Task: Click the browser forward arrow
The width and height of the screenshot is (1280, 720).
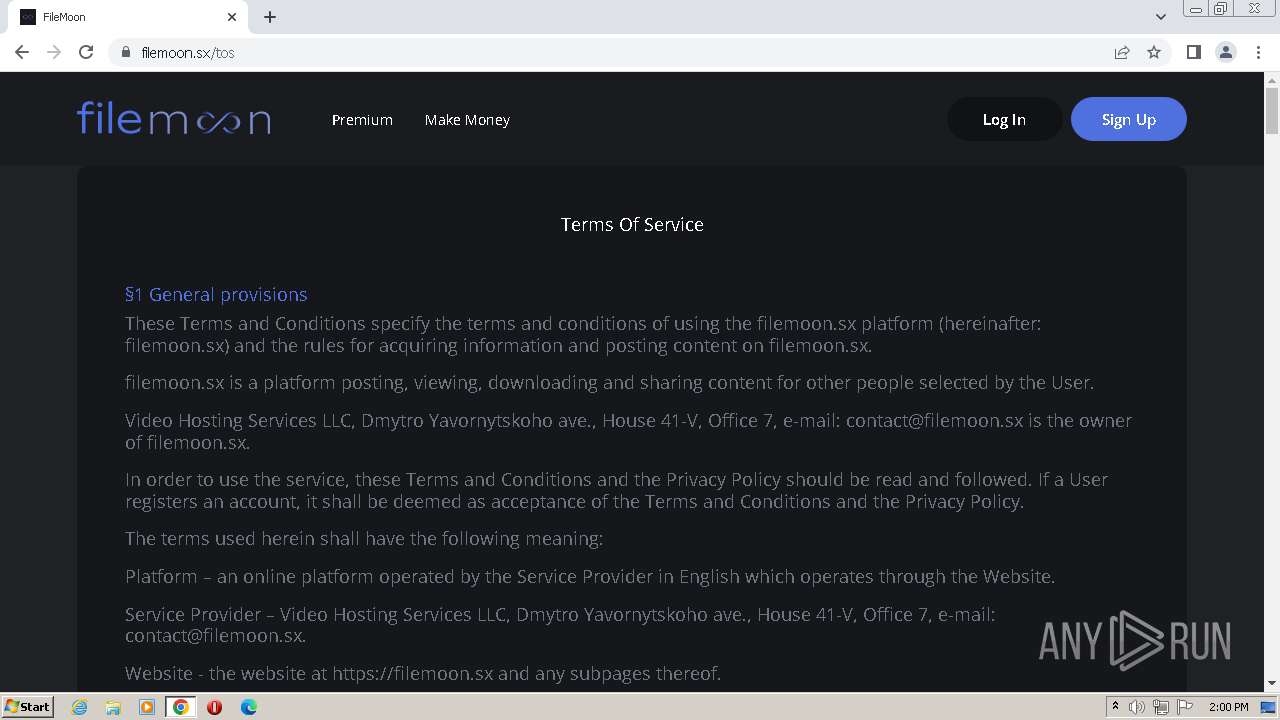Action: coord(54,52)
